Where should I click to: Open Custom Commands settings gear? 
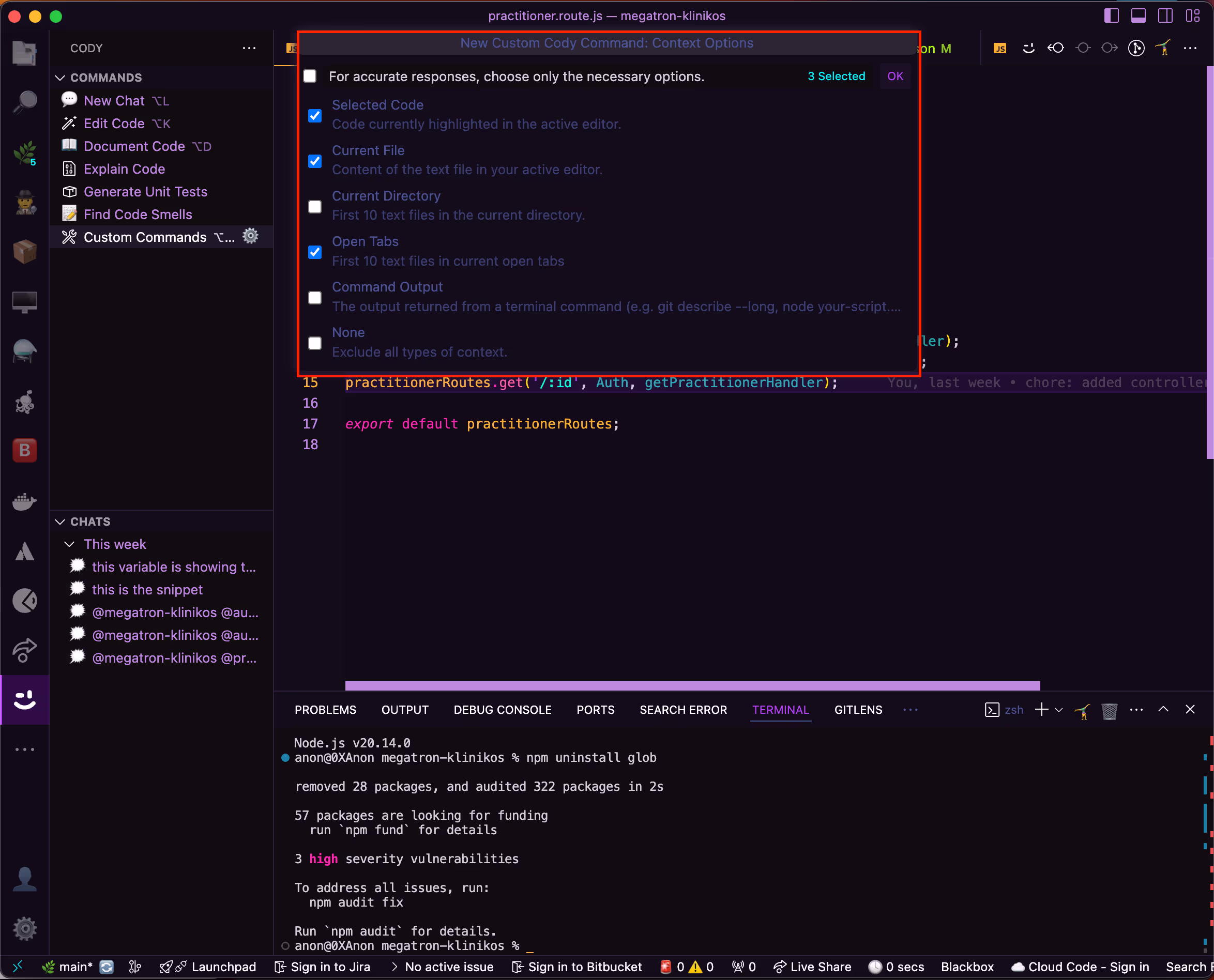click(250, 237)
